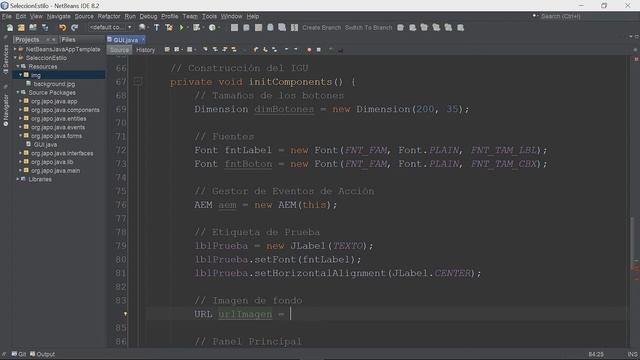Click the INS insert mode indicator

[632, 354]
